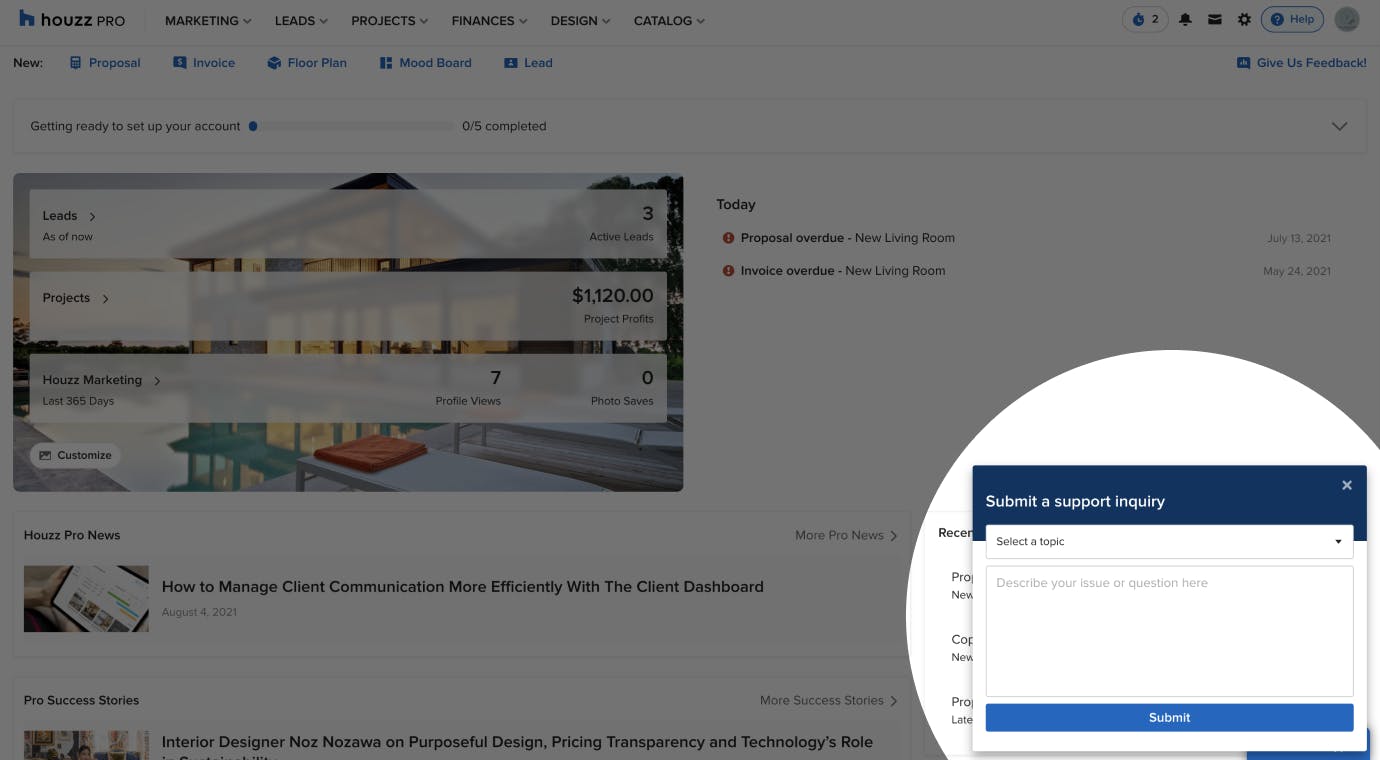Image resolution: width=1380 pixels, height=760 pixels.
Task: Click More Success Stories link
Action: (x=828, y=700)
